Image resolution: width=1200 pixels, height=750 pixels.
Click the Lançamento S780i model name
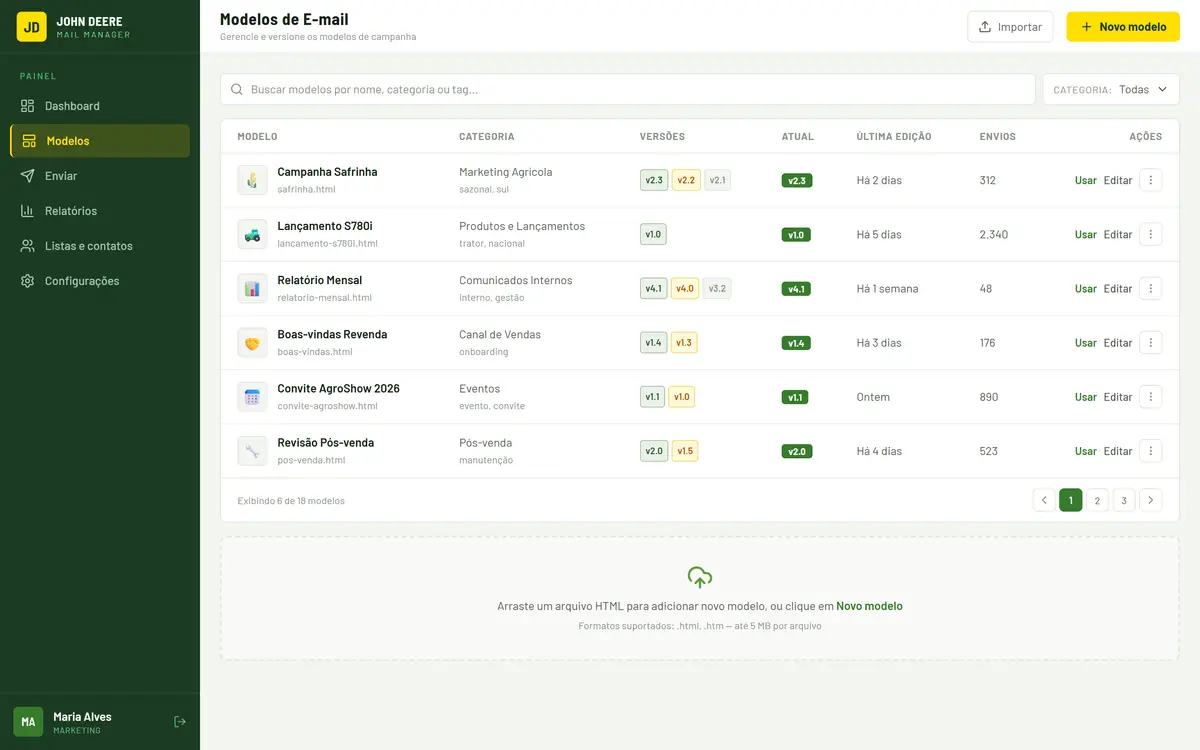325,226
